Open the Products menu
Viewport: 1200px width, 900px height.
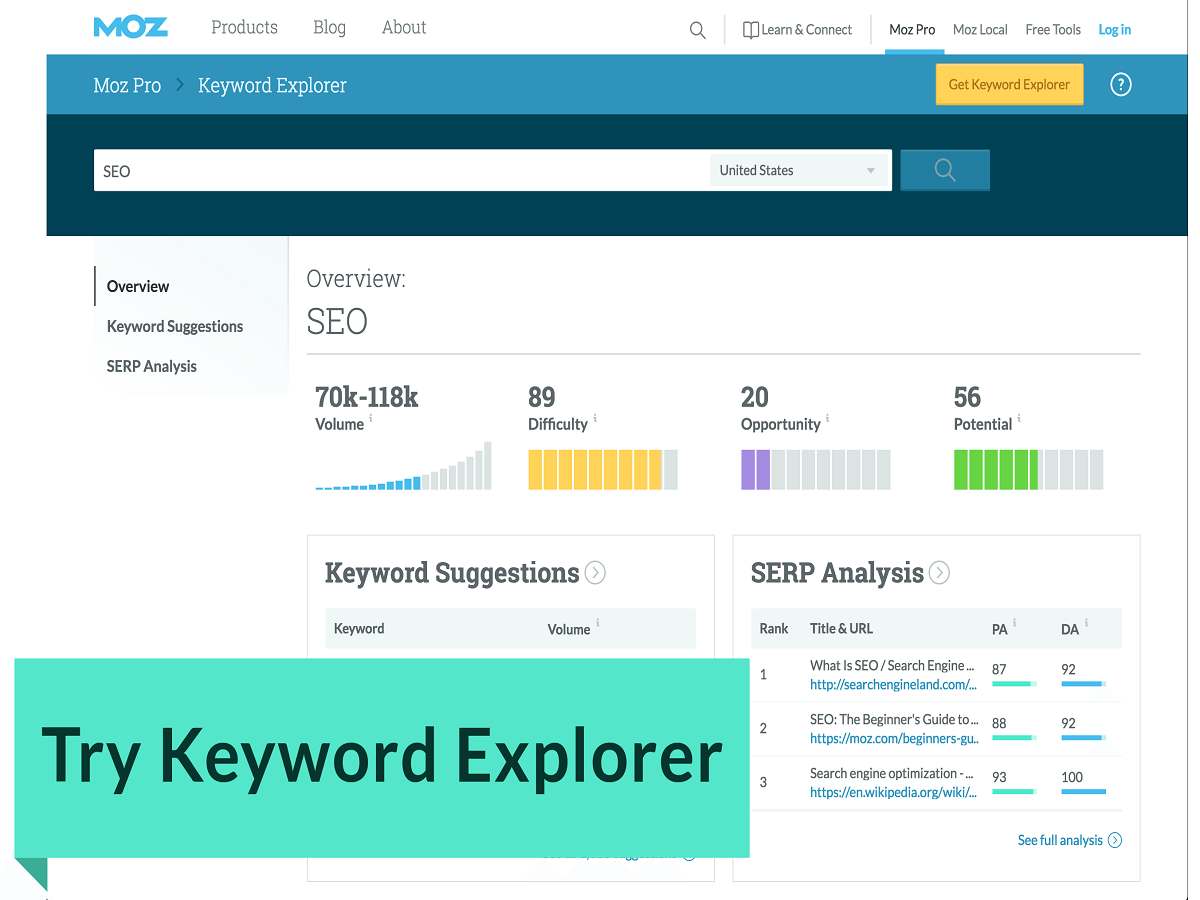click(x=244, y=28)
